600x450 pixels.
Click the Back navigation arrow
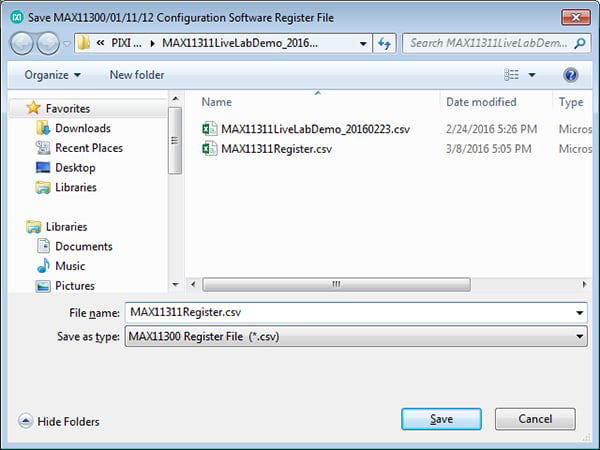coord(22,44)
